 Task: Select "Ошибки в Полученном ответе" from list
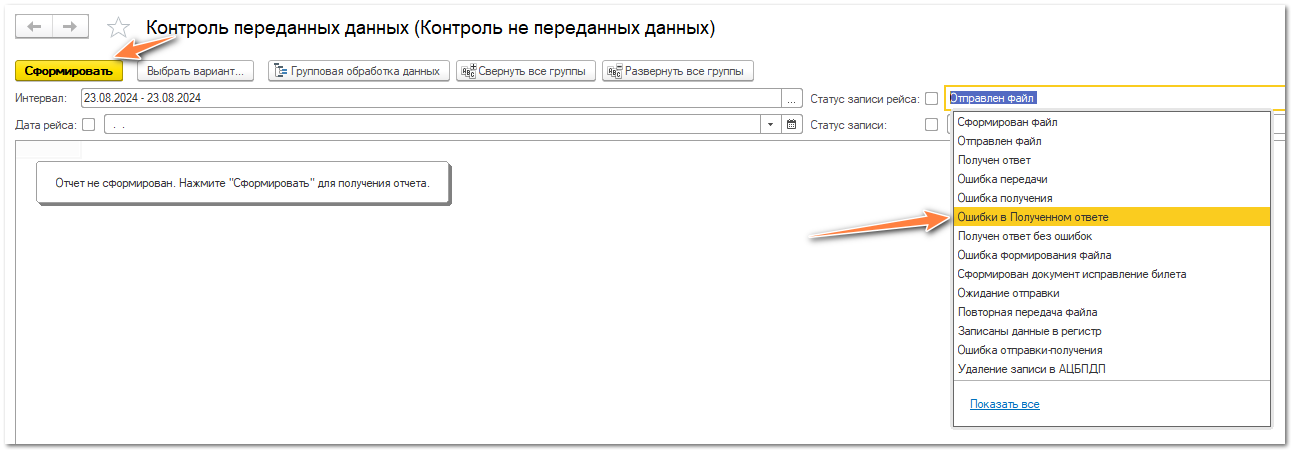pos(1033,217)
